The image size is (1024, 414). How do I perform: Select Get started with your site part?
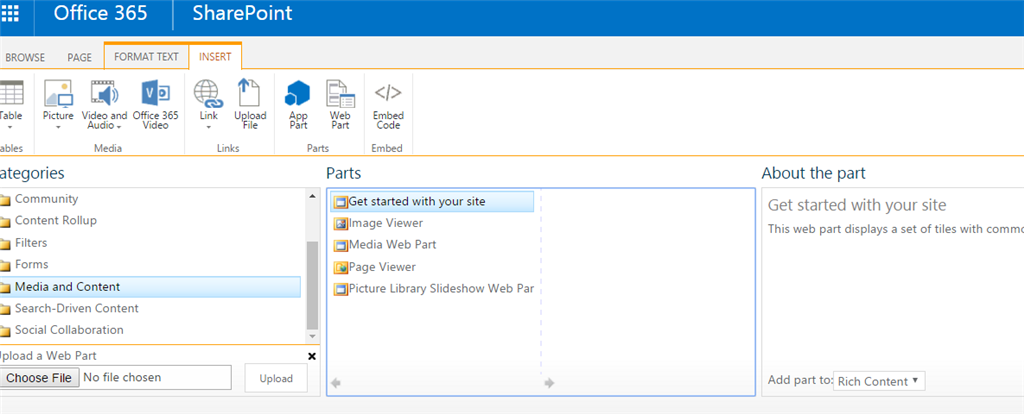point(432,202)
